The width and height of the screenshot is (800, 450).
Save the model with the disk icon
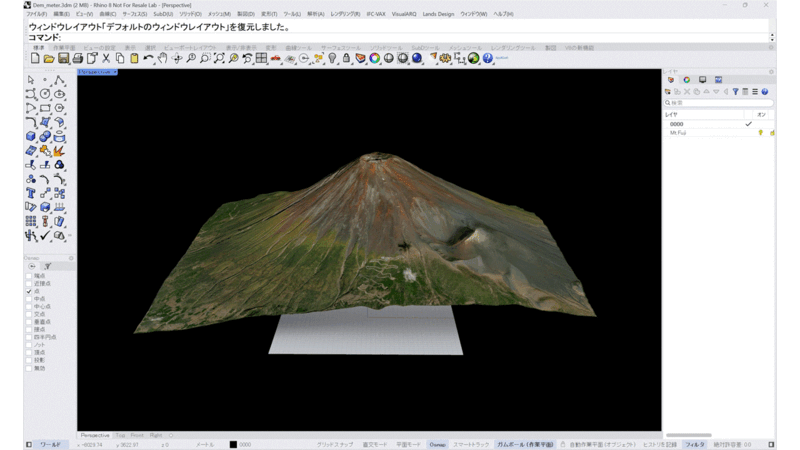coord(63,59)
